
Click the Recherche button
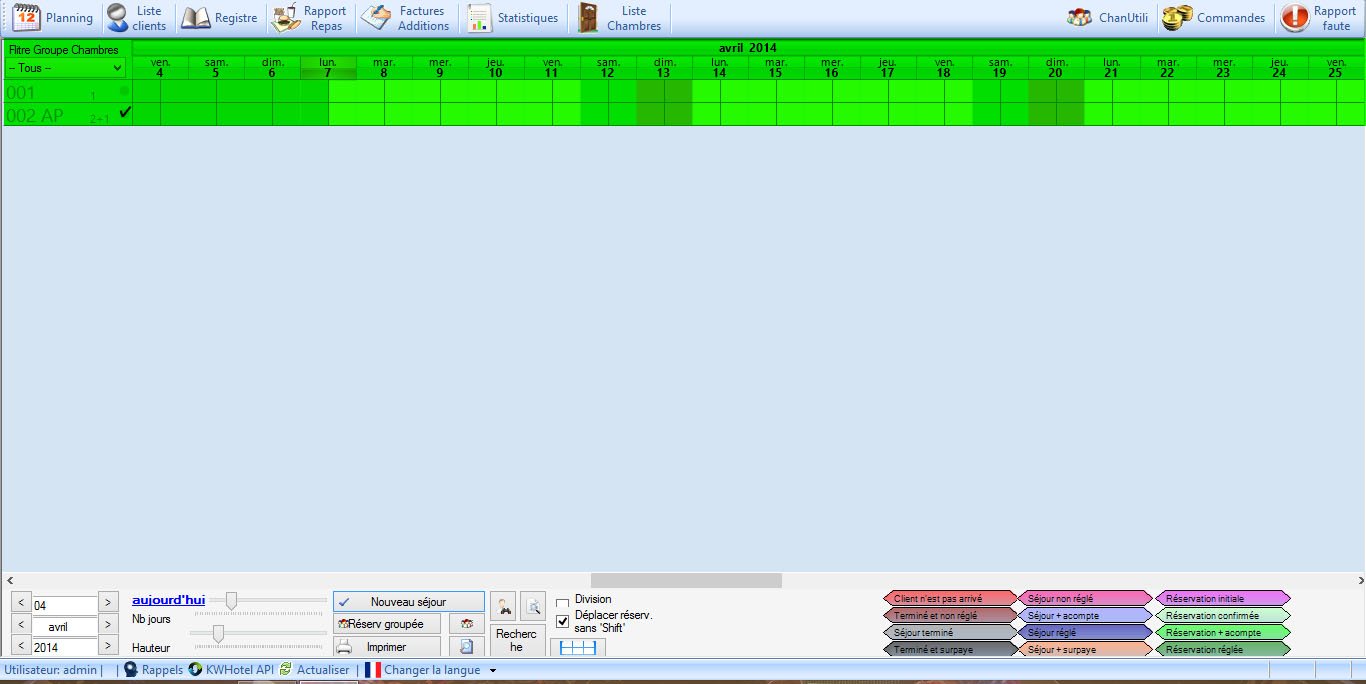pos(517,640)
